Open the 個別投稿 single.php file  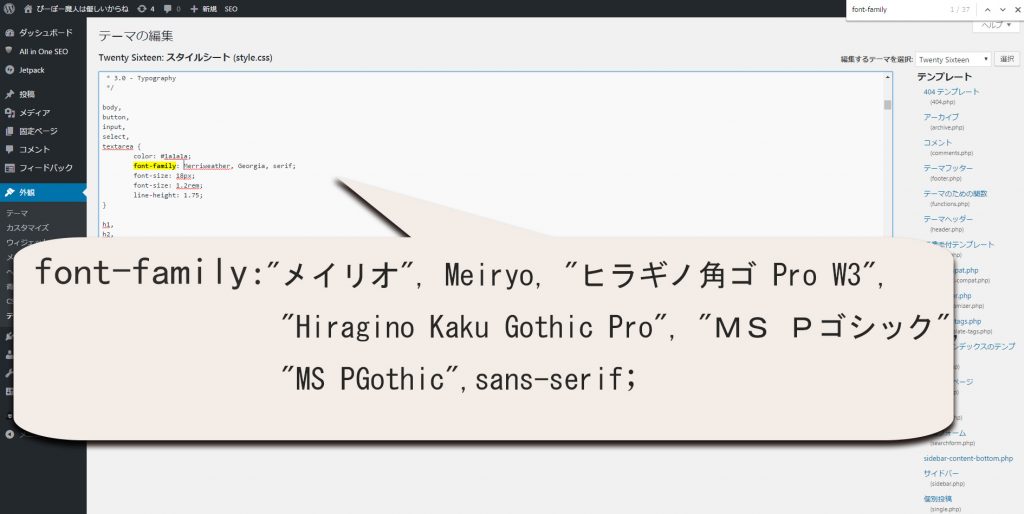(938, 498)
